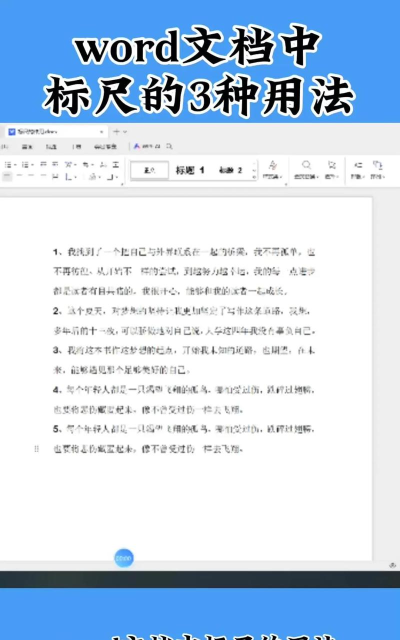This screenshot has width=400, height=640.
Task: Apply distributed alignment
Action: click(x=55, y=176)
